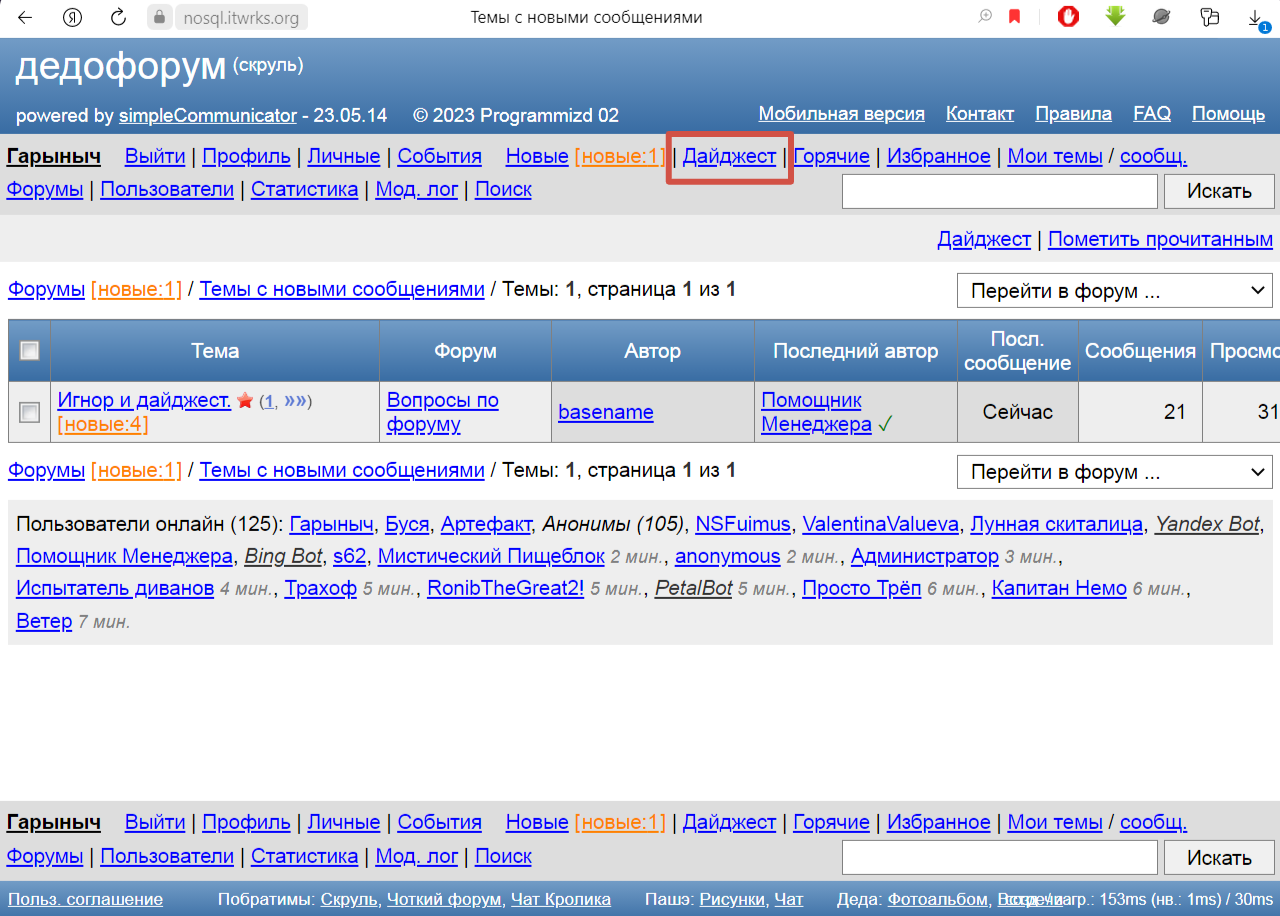The width and height of the screenshot is (1280, 916).
Task: Click 'Пометить прочитанным' link
Action: (x=1160, y=239)
